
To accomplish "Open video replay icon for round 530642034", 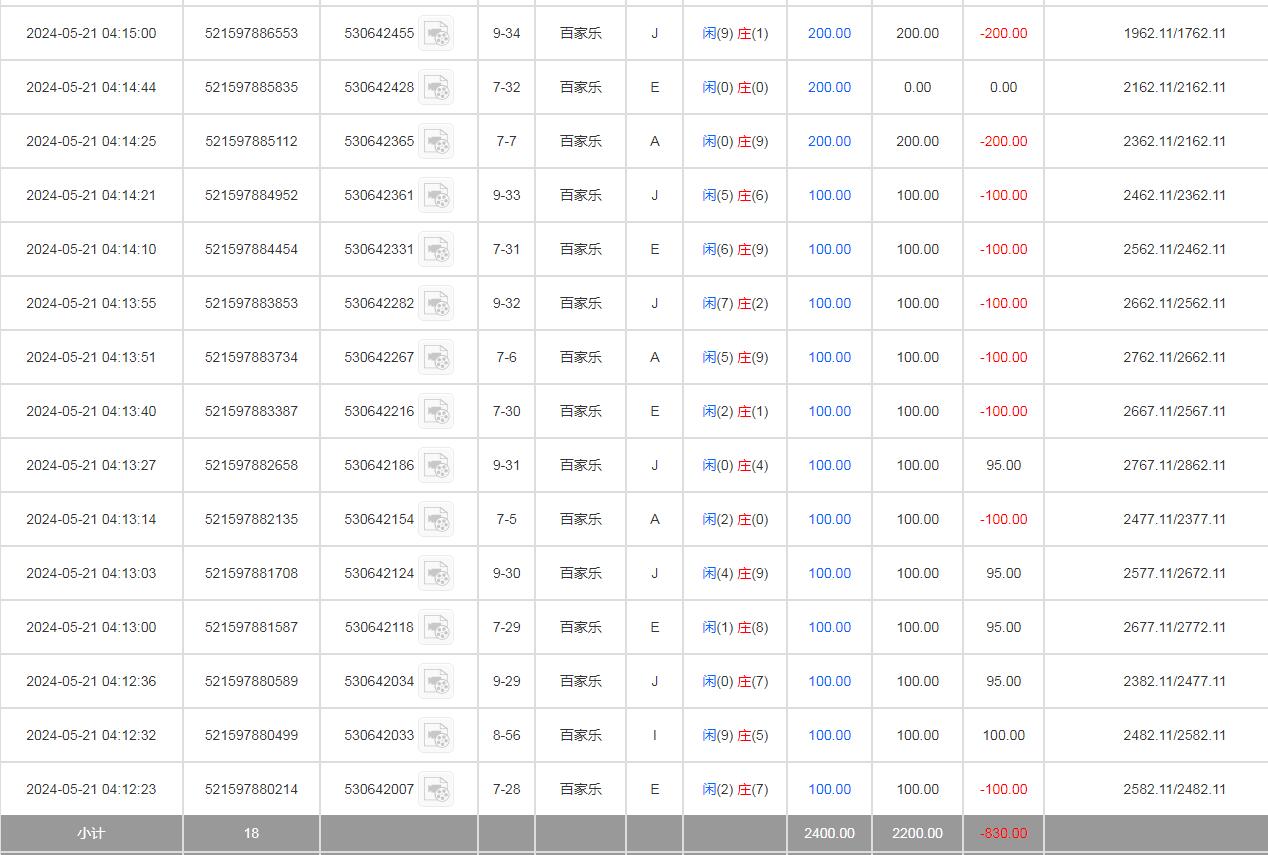I will tap(436, 681).
